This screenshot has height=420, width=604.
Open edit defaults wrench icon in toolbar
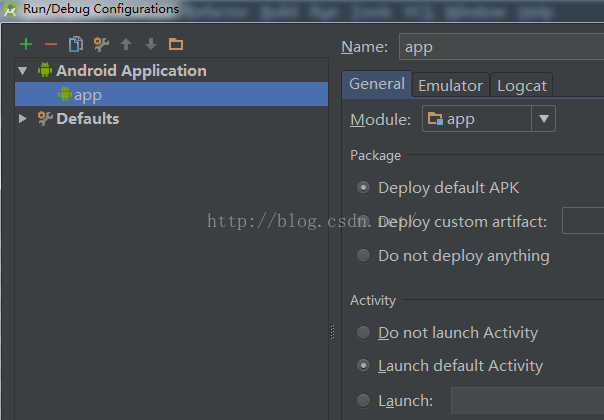click(x=101, y=44)
